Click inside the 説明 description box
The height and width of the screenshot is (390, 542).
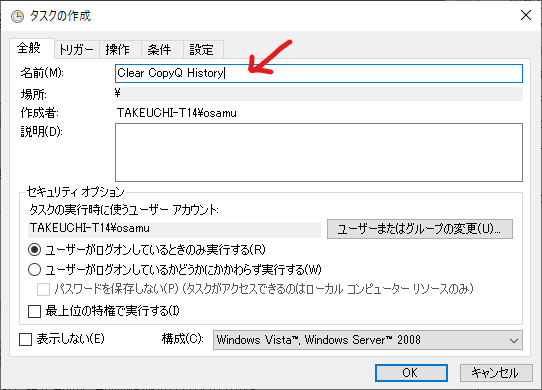tap(319, 152)
